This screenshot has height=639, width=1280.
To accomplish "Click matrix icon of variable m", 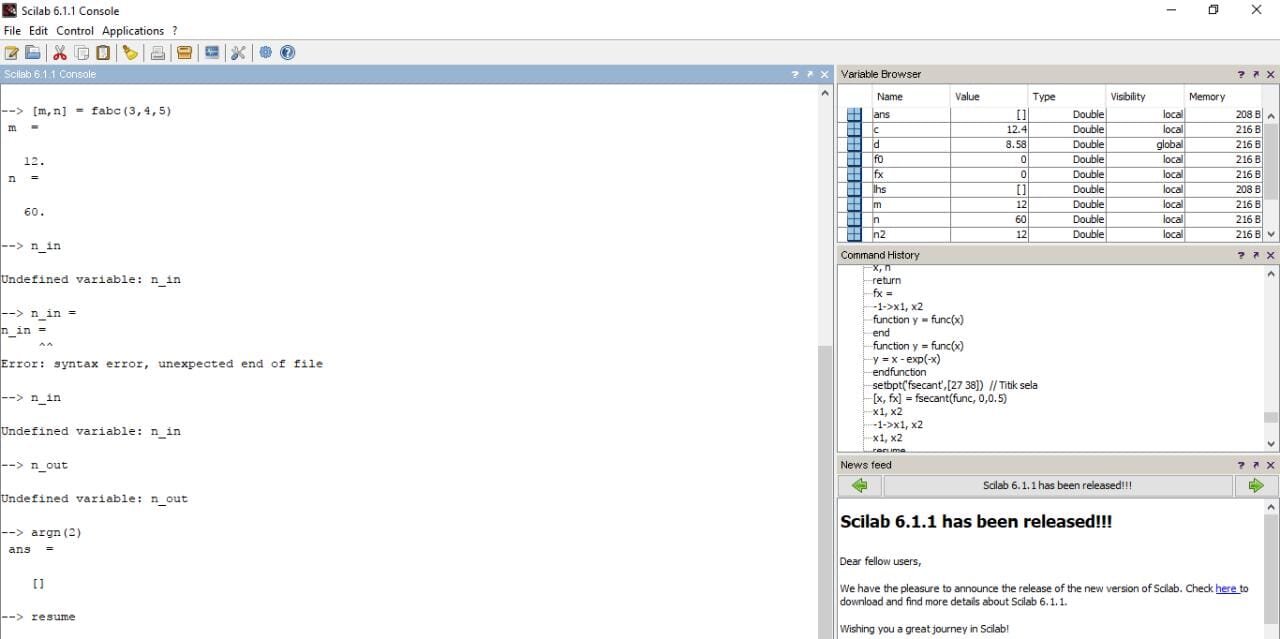I will pyautogui.click(x=854, y=205).
